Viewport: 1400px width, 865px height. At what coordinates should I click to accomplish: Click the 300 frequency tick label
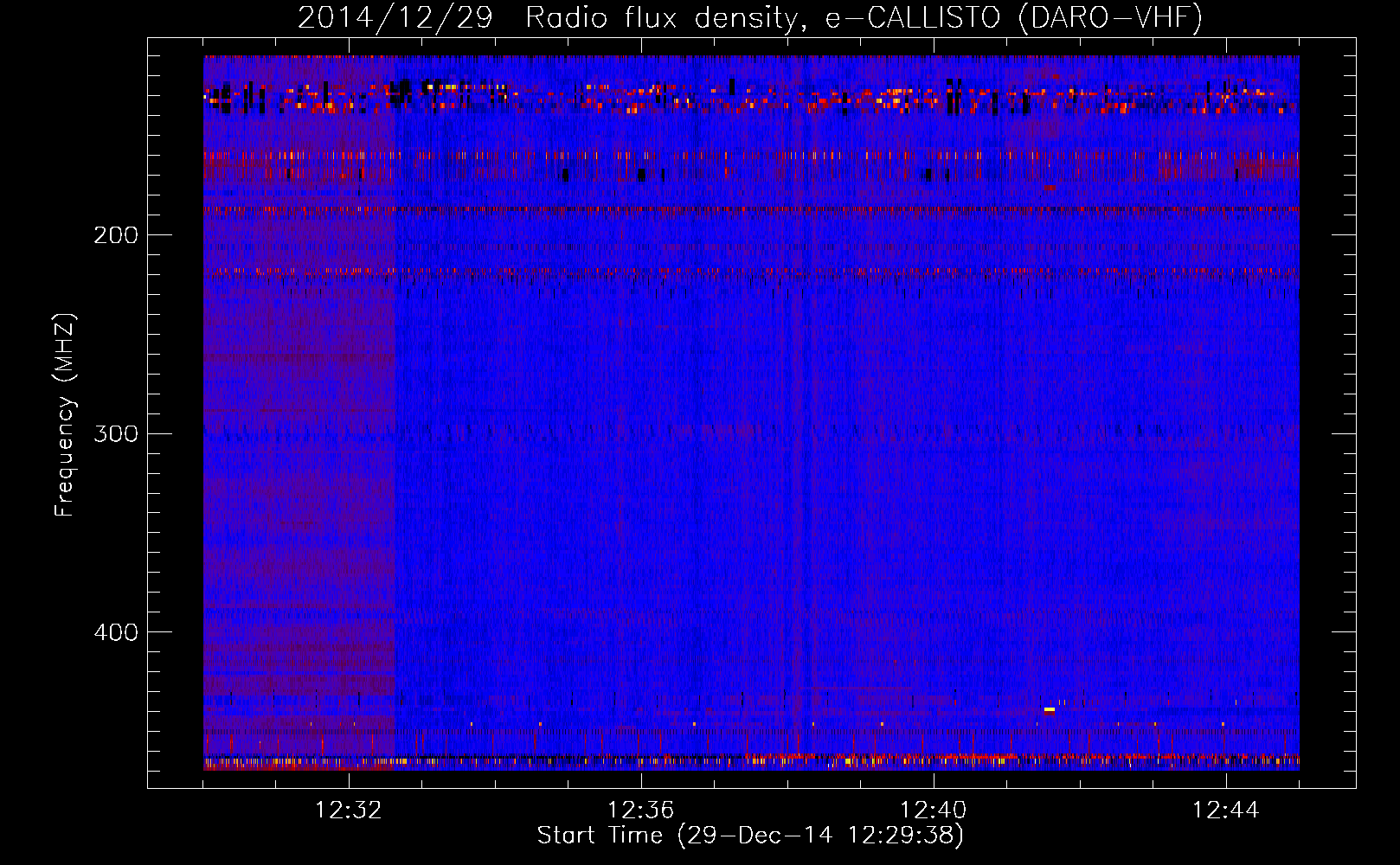pyautogui.click(x=116, y=433)
